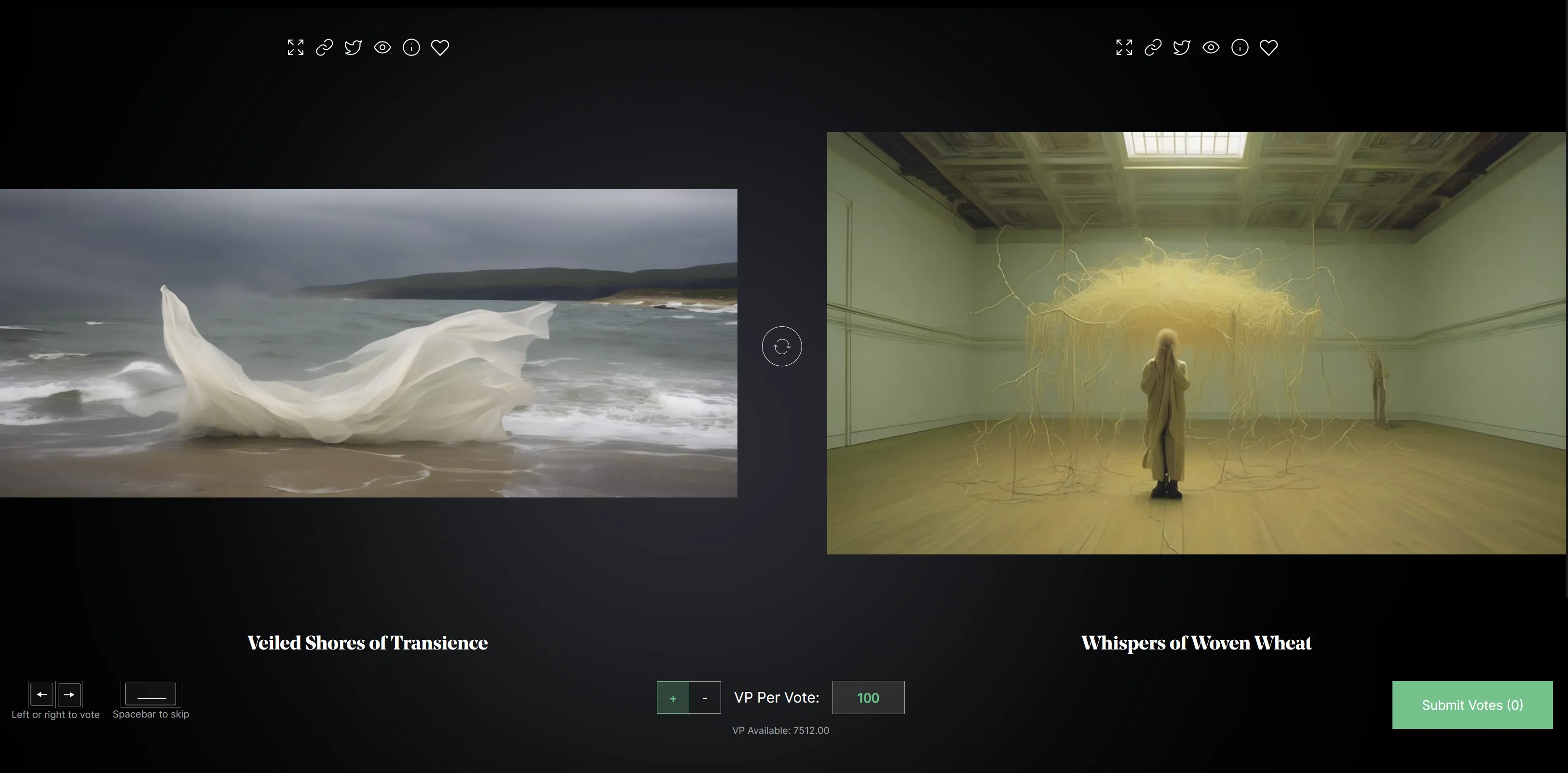
Task: Share right artwork on Twitter
Action: pyautogui.click(x=1182, y=47)
